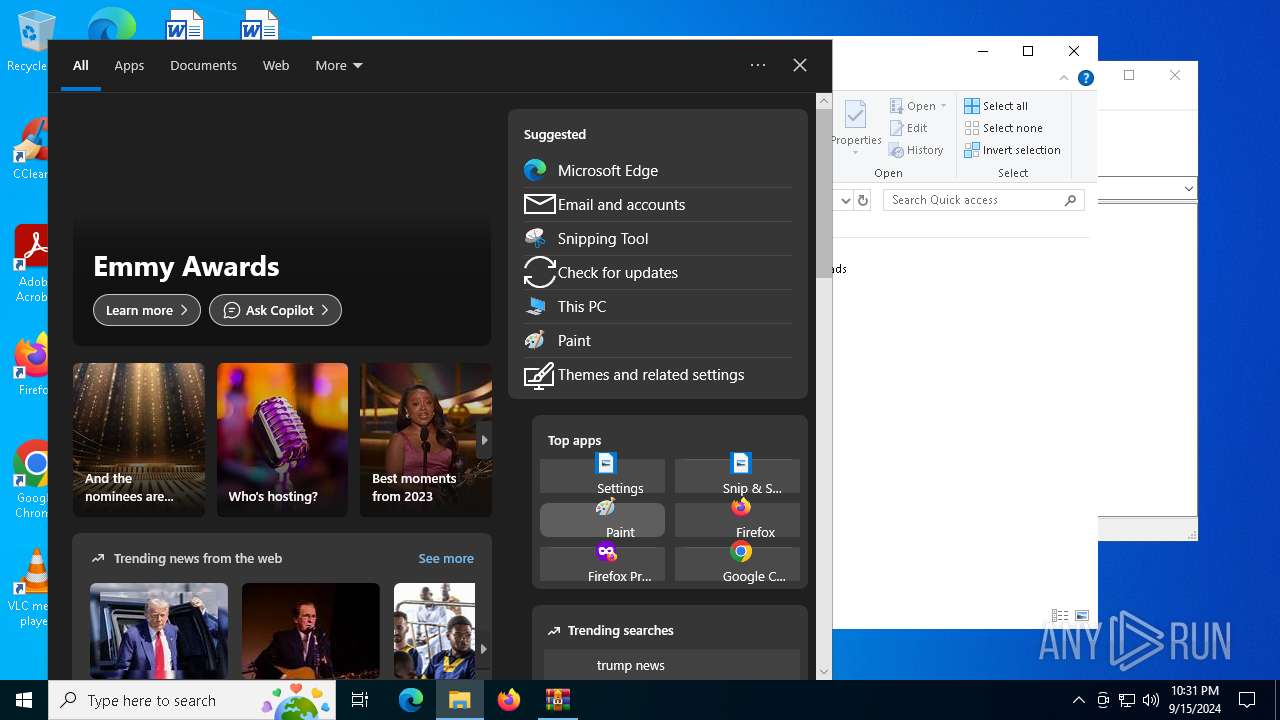
Task: Open Google Chrome tile in Top apps
Action: pyautogui.click(x=737, y=564)
